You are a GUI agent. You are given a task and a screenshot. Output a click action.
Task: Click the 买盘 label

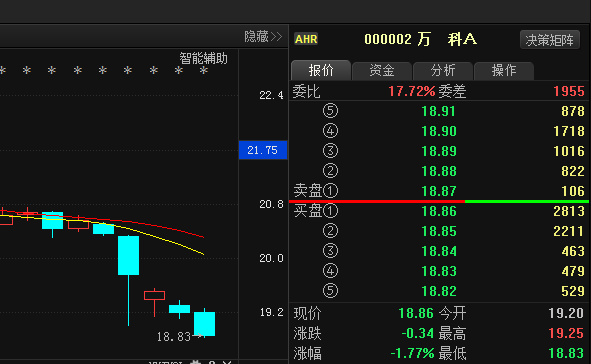(308, 211)
